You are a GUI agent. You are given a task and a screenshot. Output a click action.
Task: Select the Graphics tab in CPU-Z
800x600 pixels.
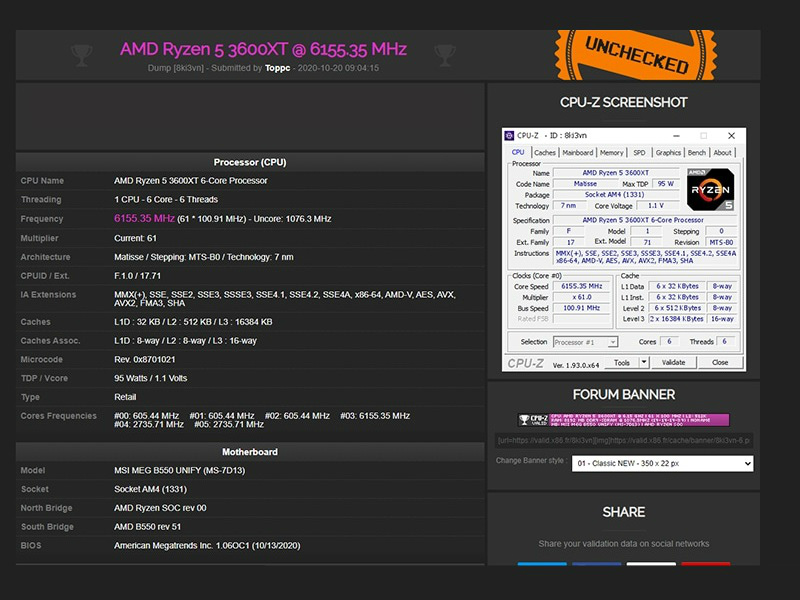668,153
